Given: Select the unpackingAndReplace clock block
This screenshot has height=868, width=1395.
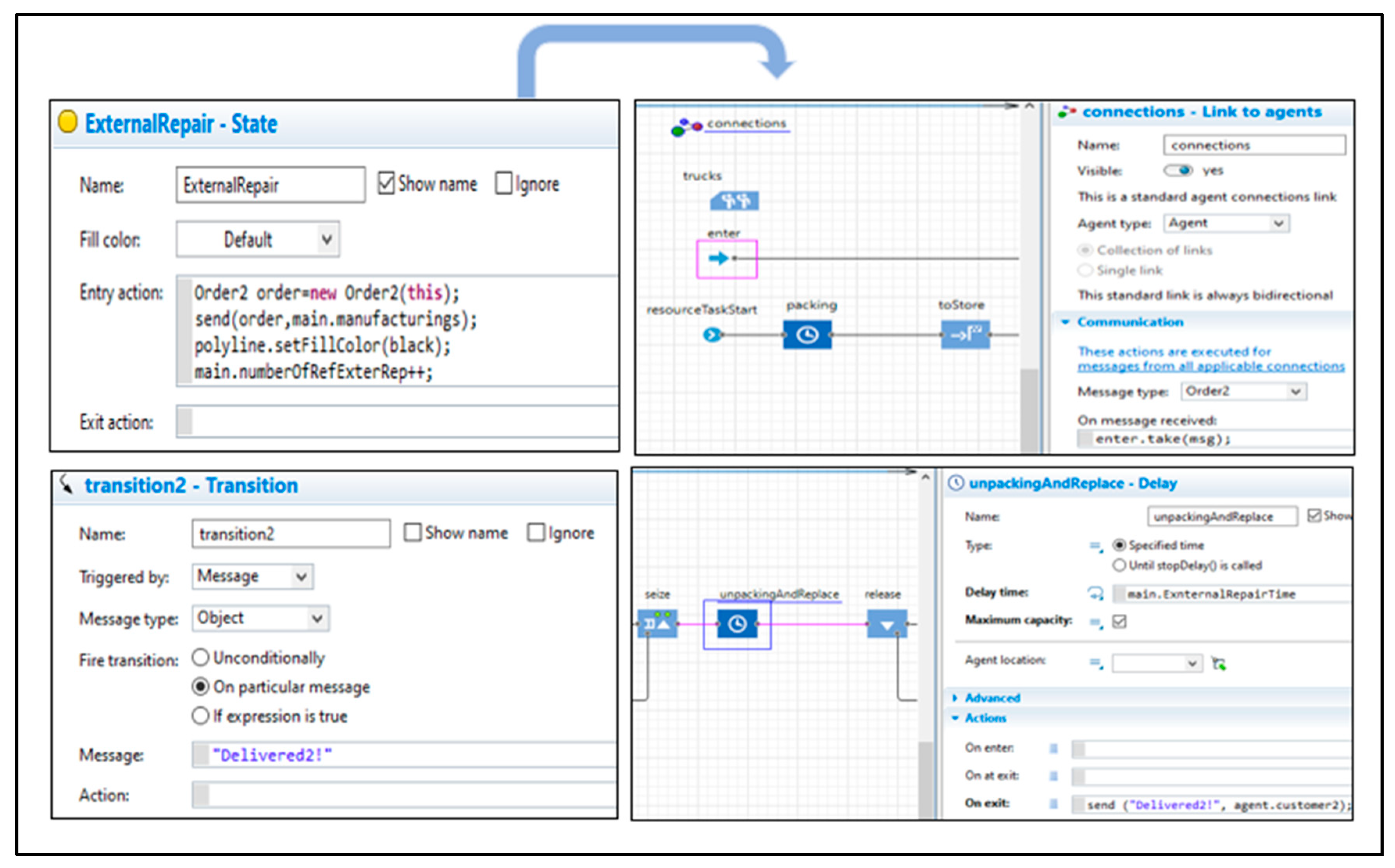Looking at the screenshot, I should (737, 624).
